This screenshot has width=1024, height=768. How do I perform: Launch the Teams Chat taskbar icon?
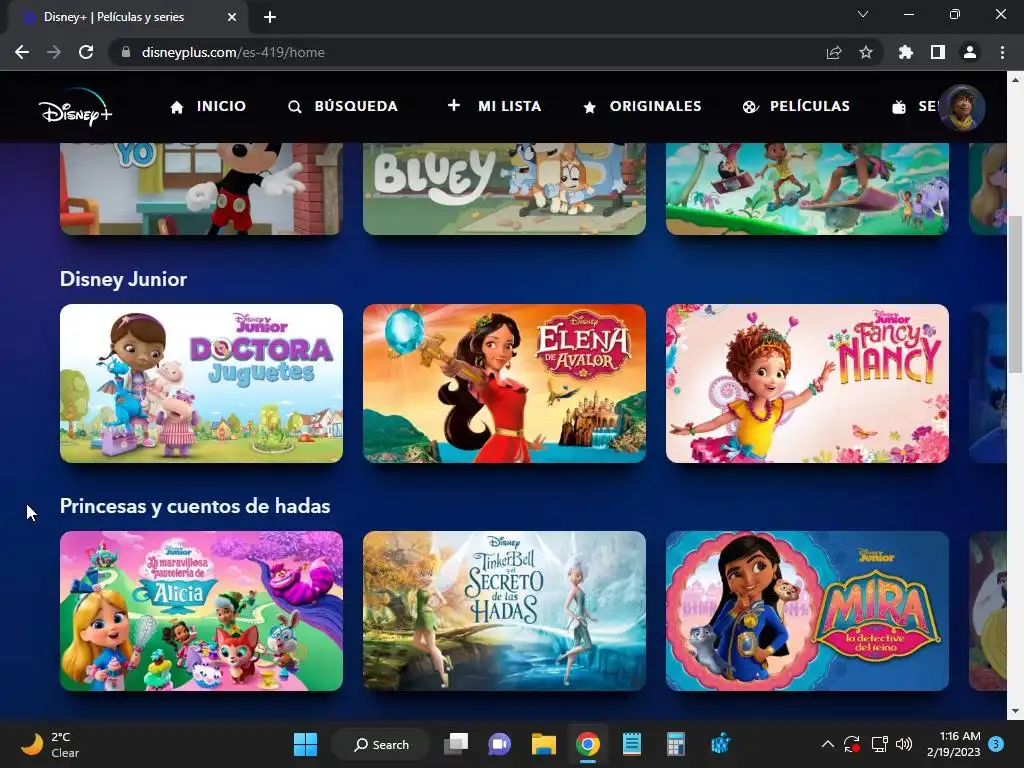(500, 744)
